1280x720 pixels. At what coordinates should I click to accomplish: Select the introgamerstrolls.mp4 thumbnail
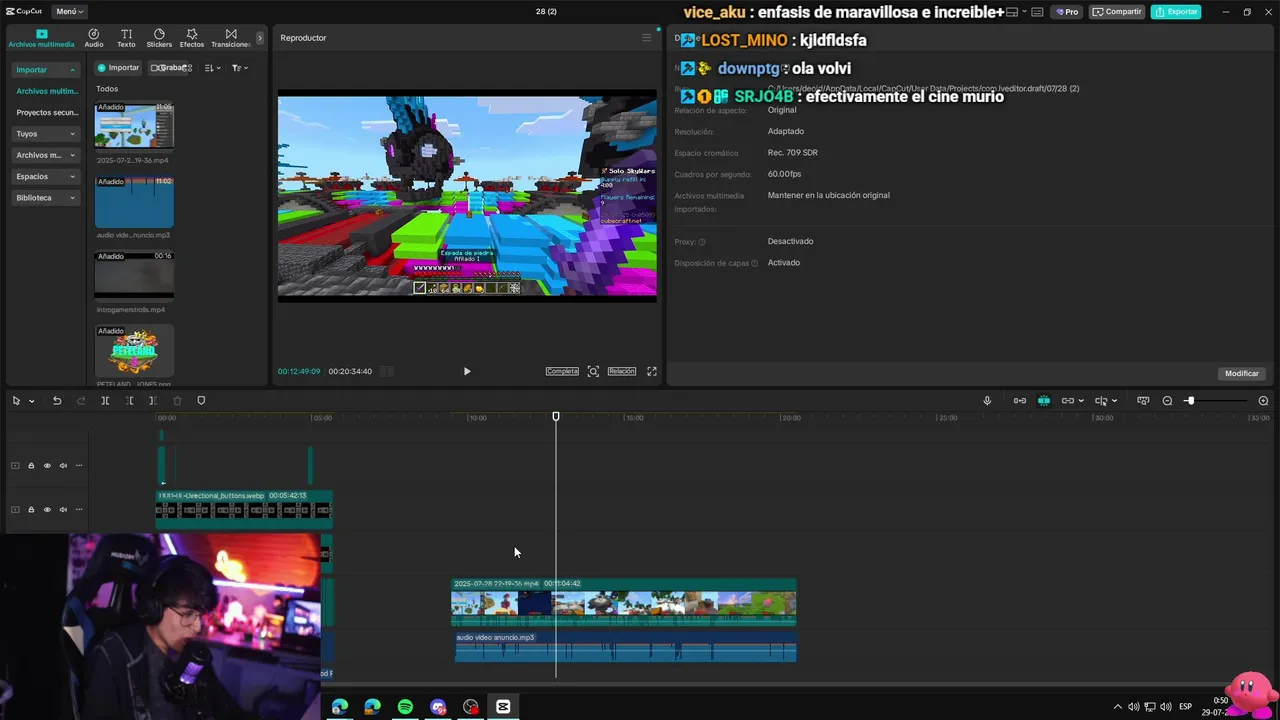[134, 276]
